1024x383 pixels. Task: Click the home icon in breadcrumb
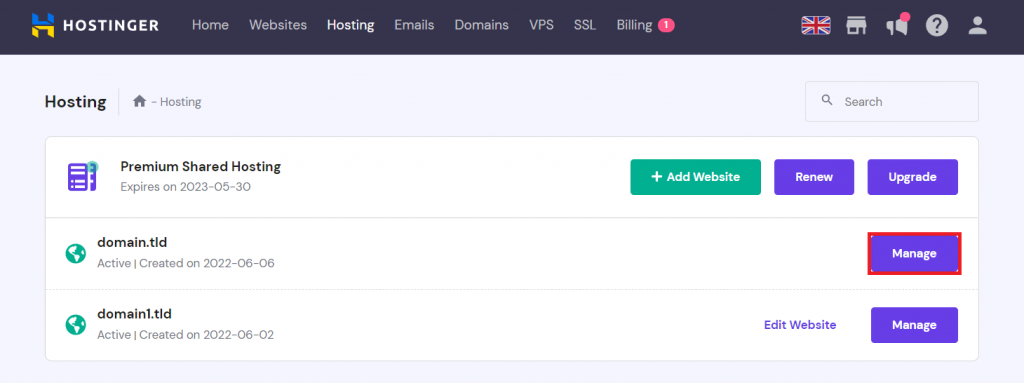pos(139,101)
